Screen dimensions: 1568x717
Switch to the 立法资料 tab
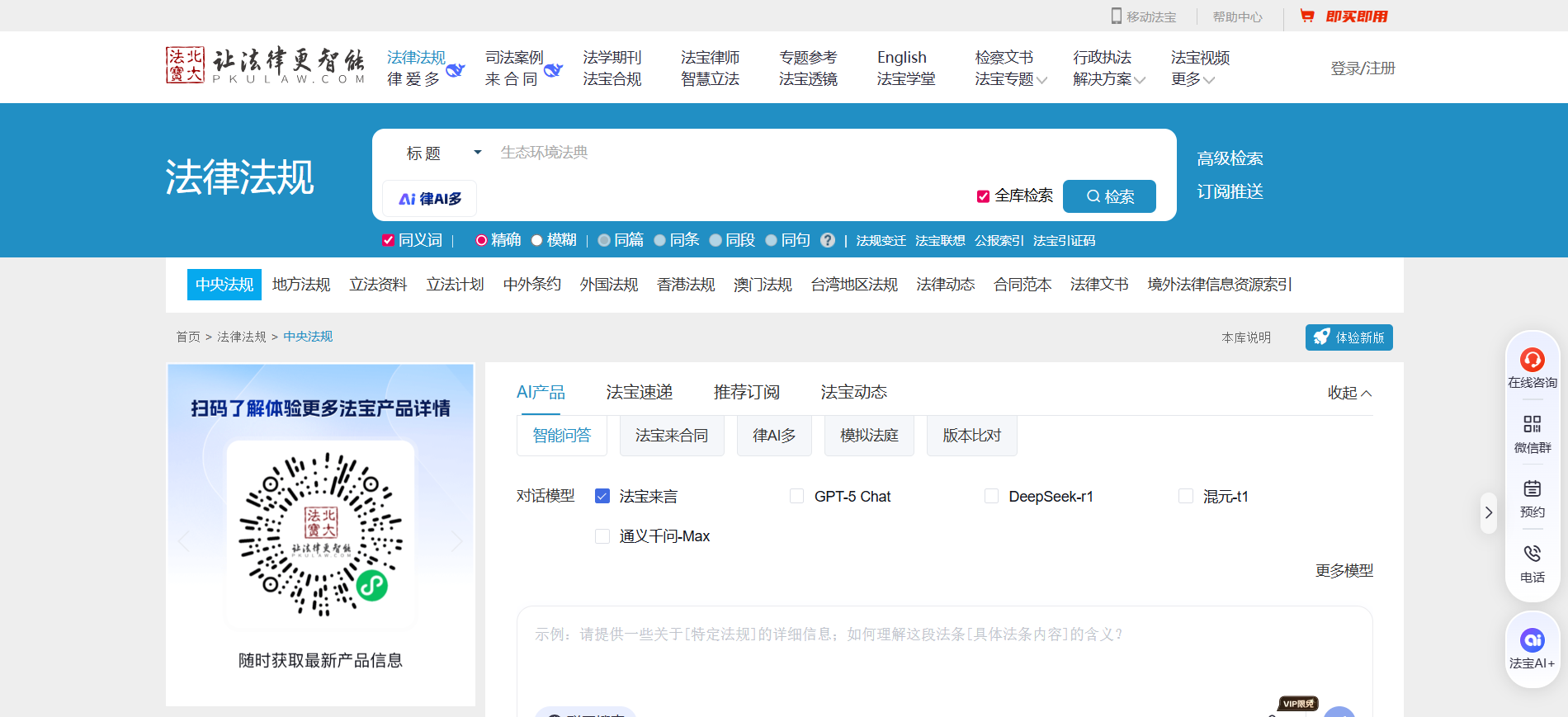(x=378, y=285)
